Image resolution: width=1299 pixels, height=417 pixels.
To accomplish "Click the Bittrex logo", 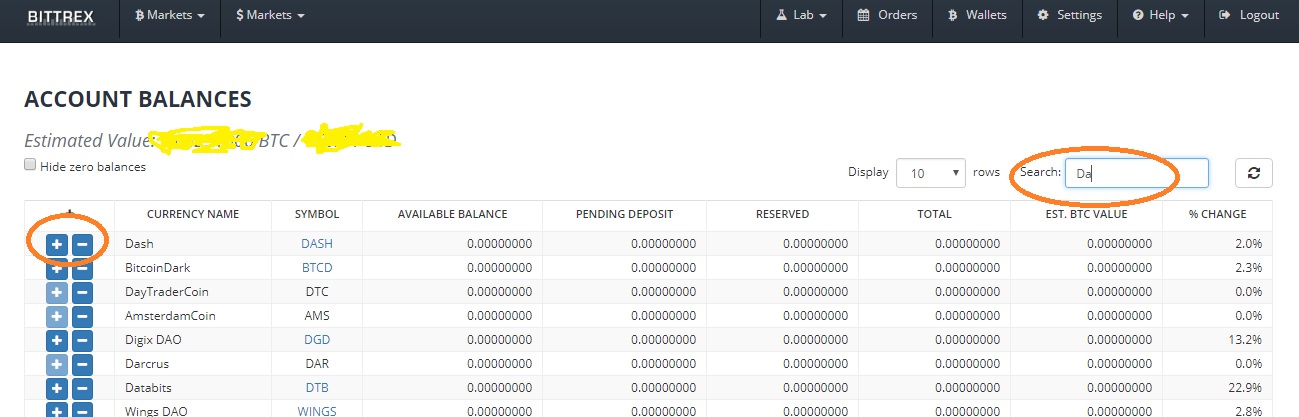I will [x=61, y=15].
